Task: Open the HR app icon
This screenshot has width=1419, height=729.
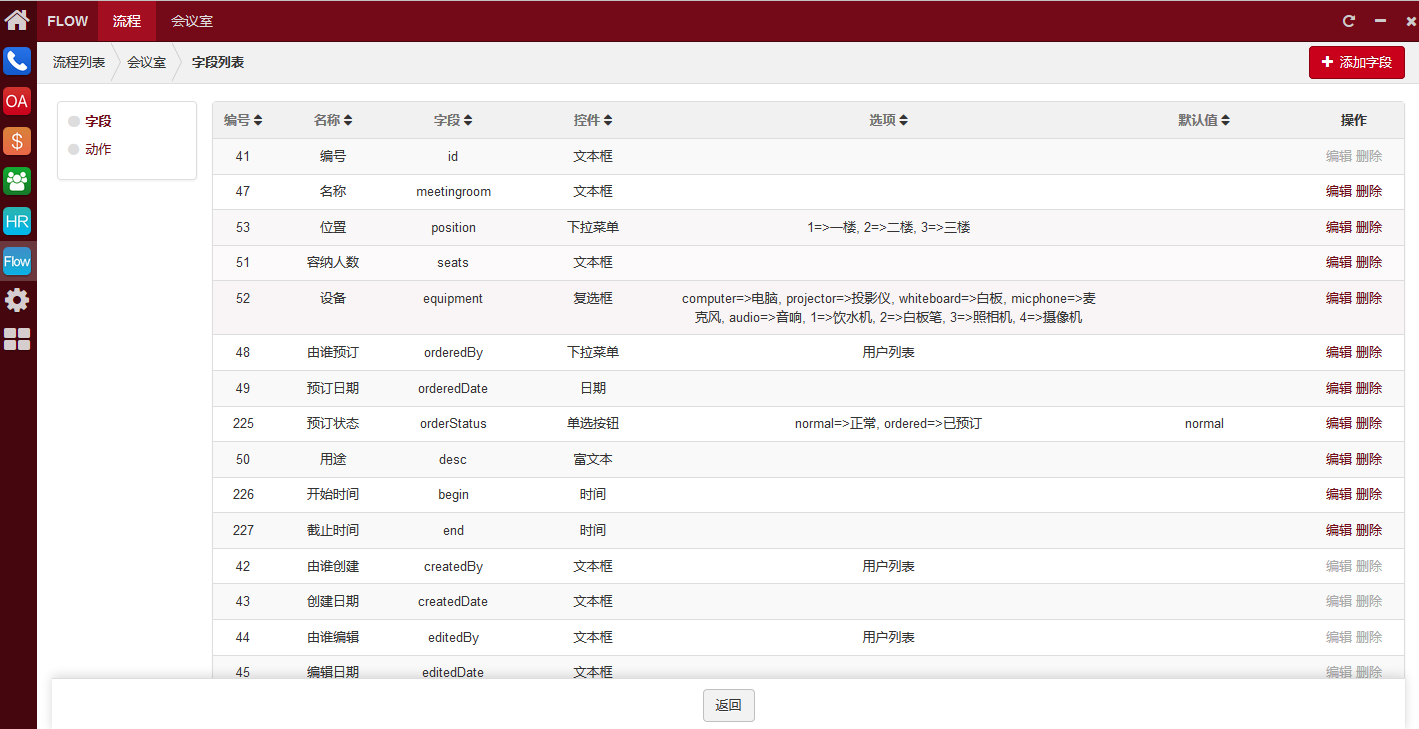Action: (17, 221)
